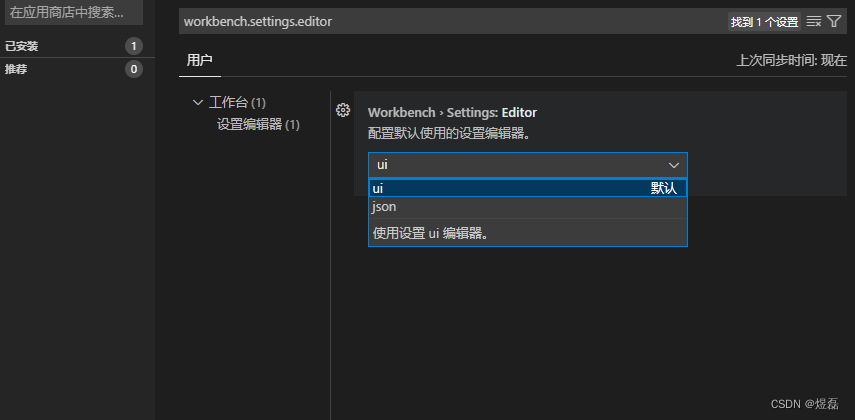The width and height of the screenshot is (855, 420).
Task: Click the recommended extensions count badge 0
Action: 134,69
